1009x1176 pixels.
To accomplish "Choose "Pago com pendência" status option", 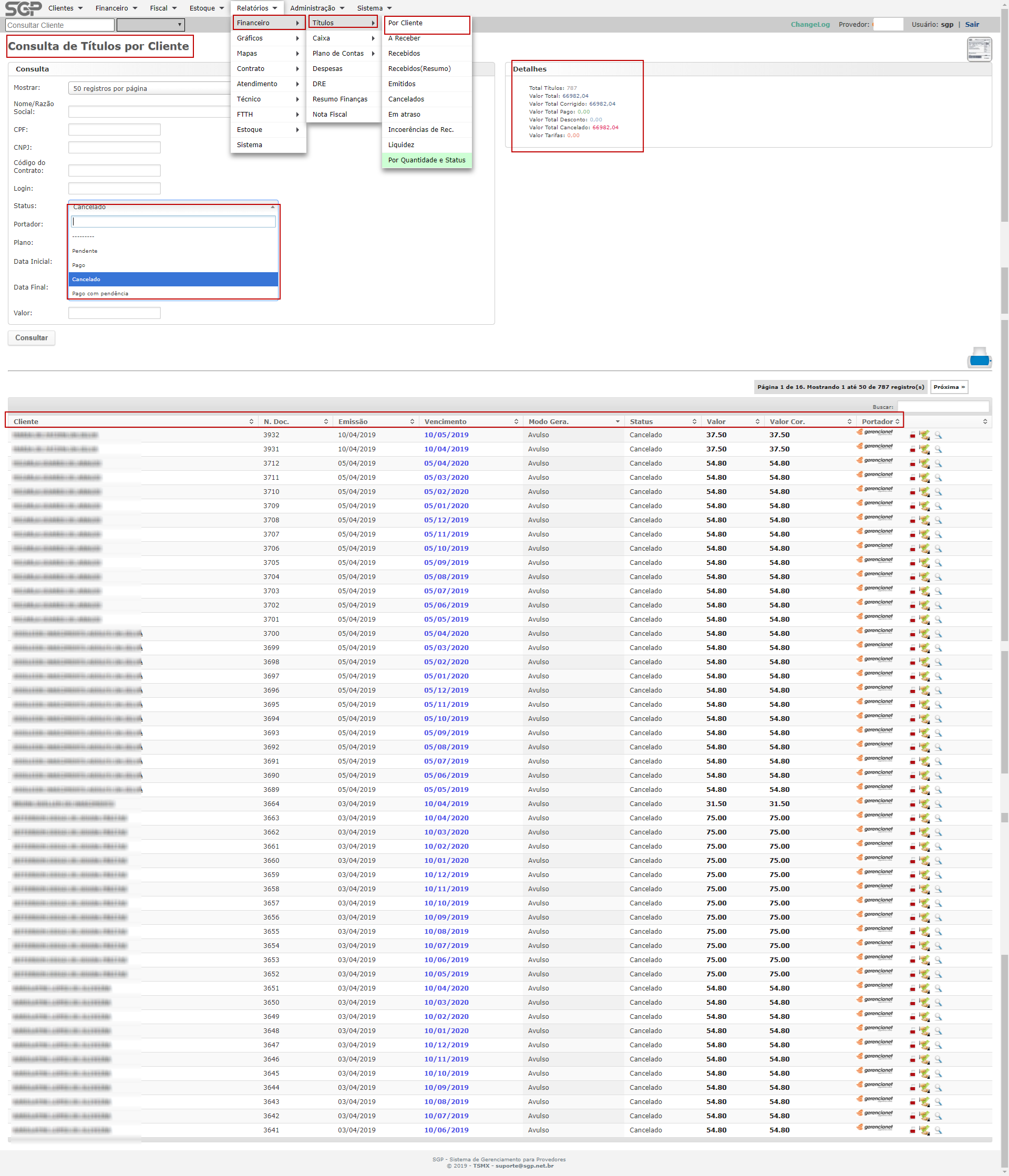I will tap(100, 293).
